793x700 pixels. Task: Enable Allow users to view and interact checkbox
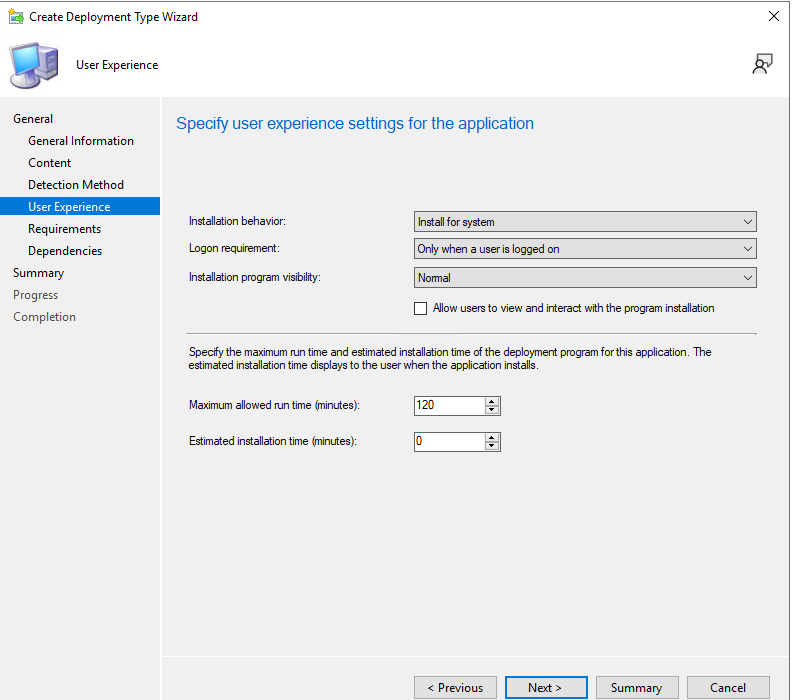(x=421, y=308)
